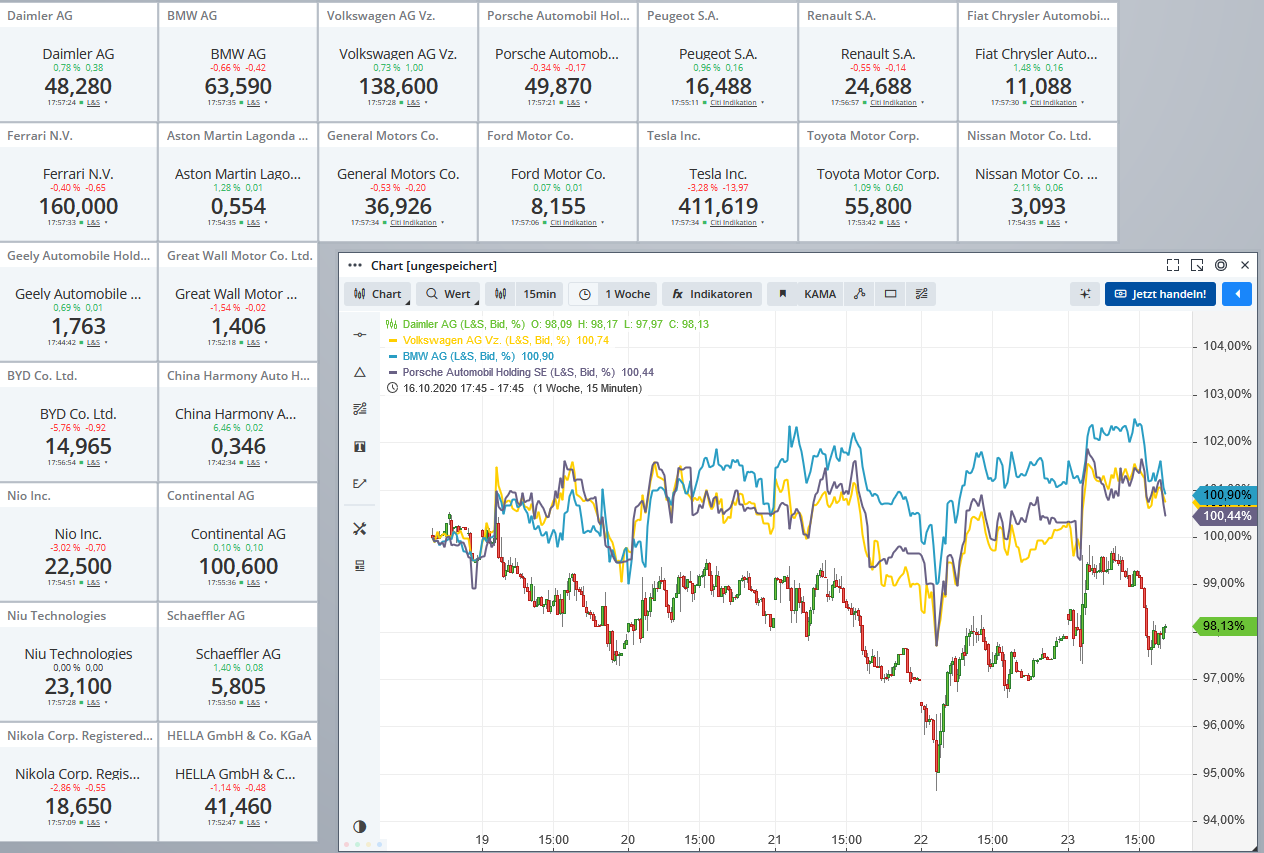Click the Volkswagen AG Vz. chart legend entry
This screenshot has width=1264, height=853.
[x=497, y=340]
